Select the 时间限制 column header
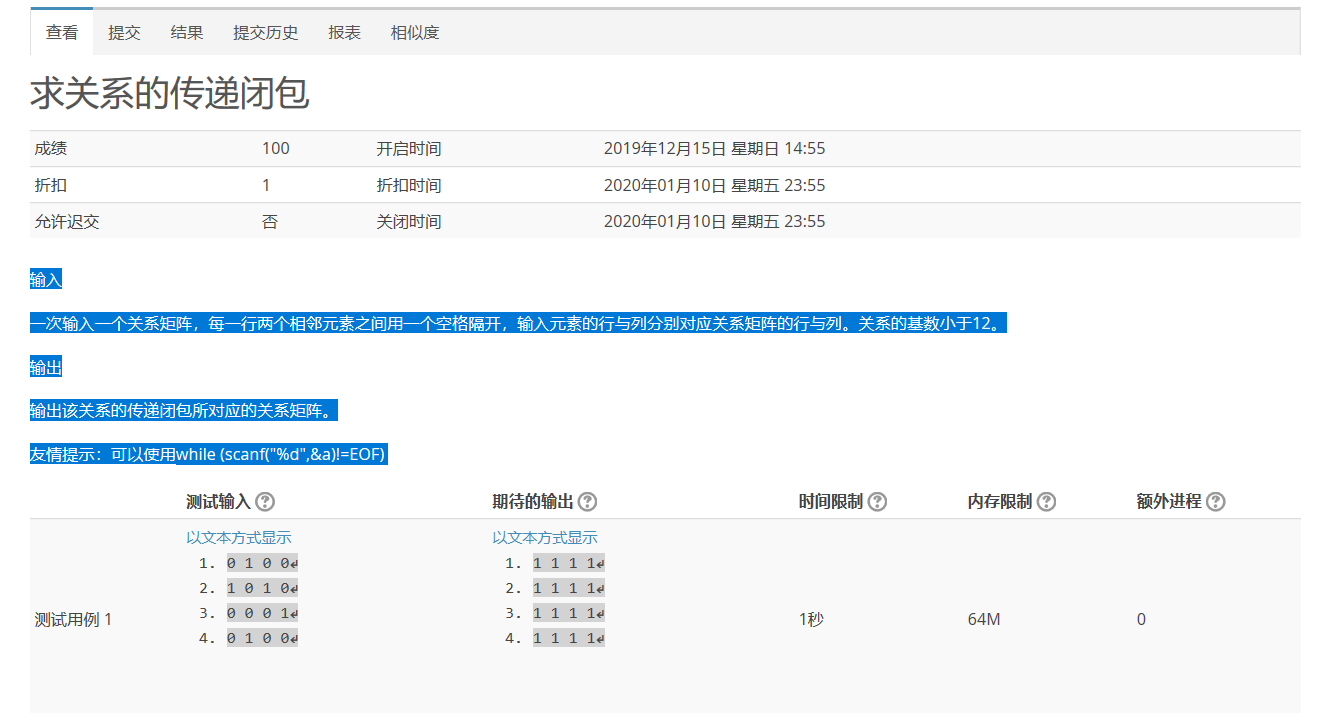Viewport: 1334px width, 713px height. tap(831, 502)
